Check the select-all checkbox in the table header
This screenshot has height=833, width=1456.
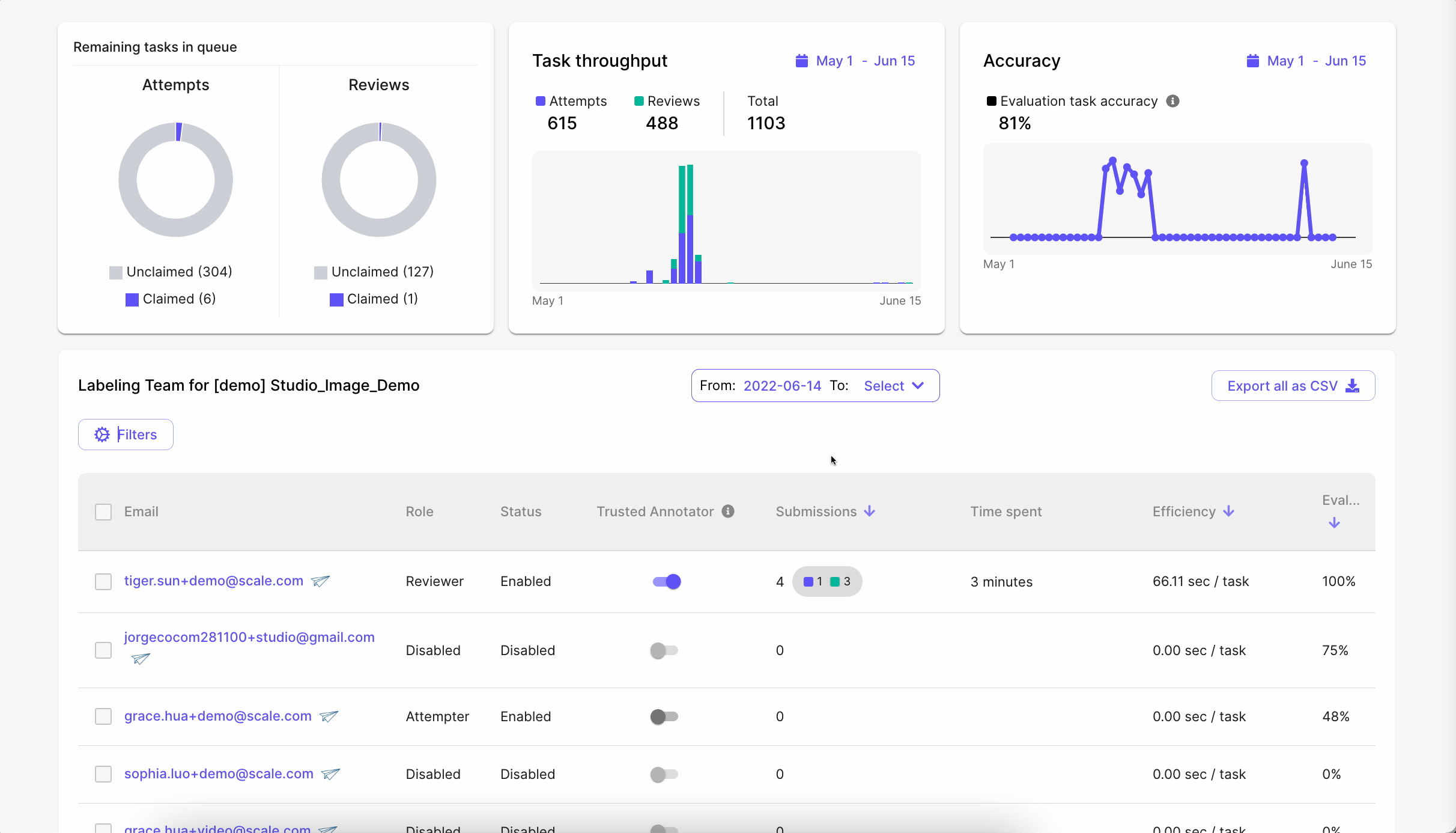coord(103,512)
